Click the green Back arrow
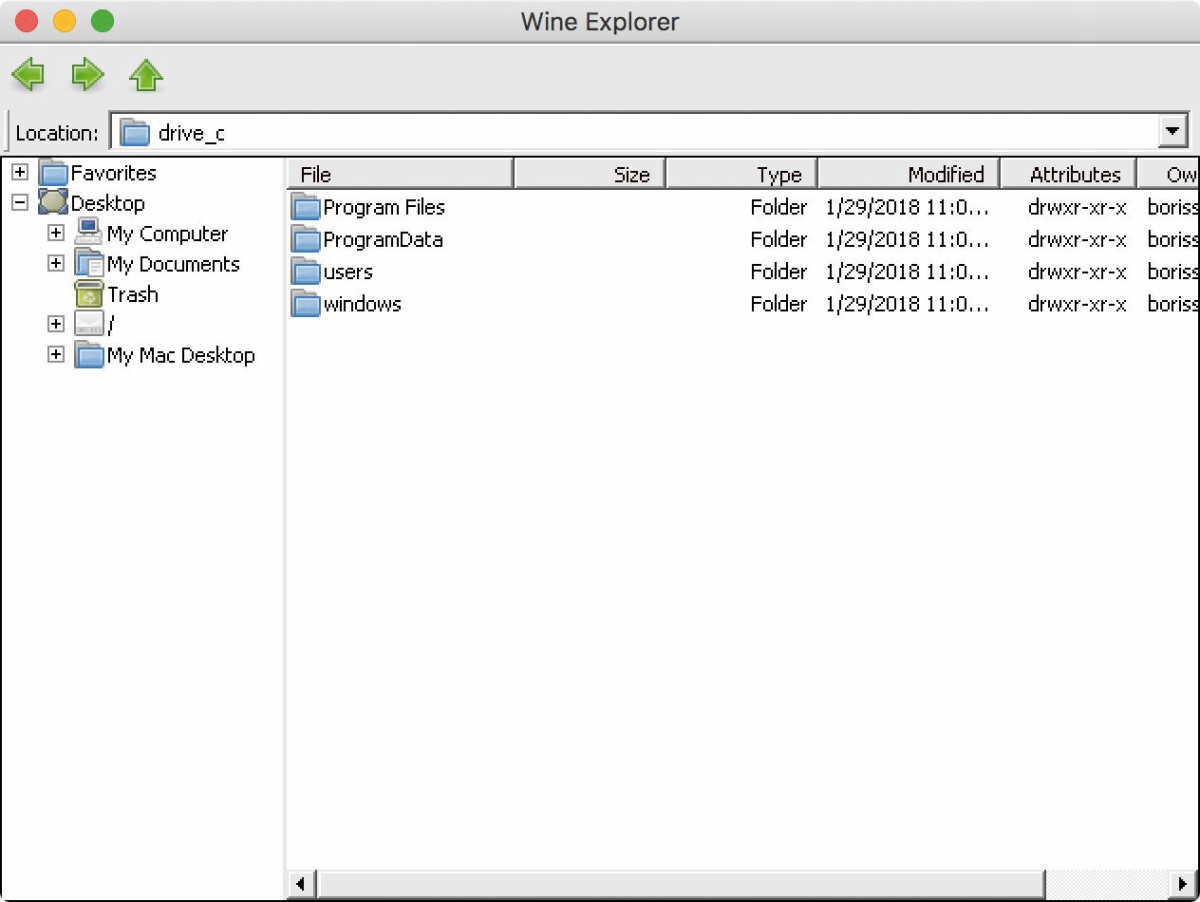 click(x=28, y=75)
